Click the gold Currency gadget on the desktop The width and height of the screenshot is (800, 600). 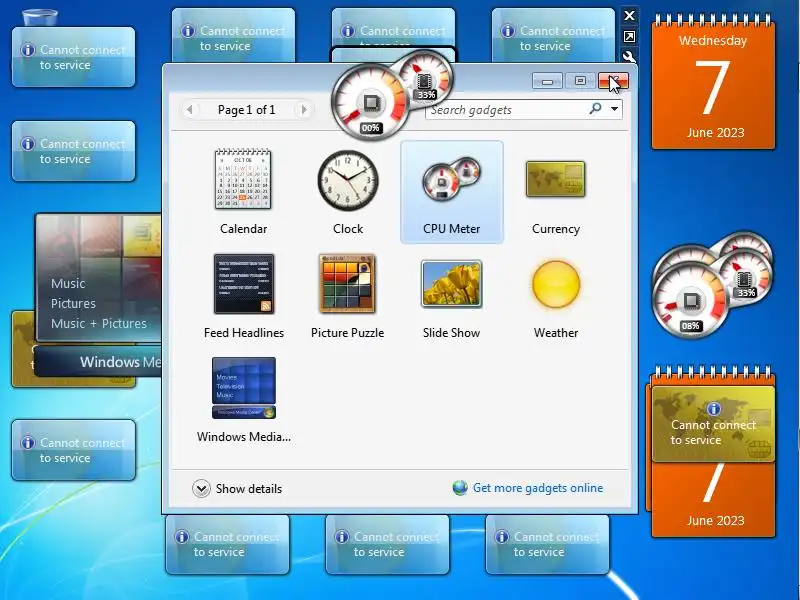pos(713,424)
